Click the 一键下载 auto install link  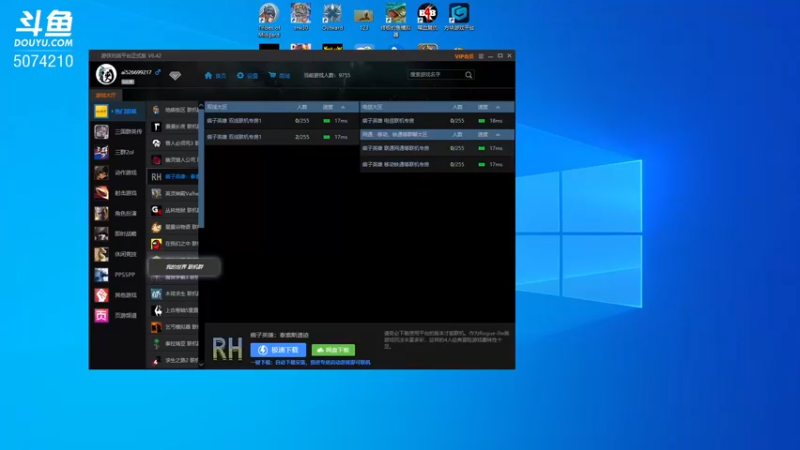click(310, 363)
